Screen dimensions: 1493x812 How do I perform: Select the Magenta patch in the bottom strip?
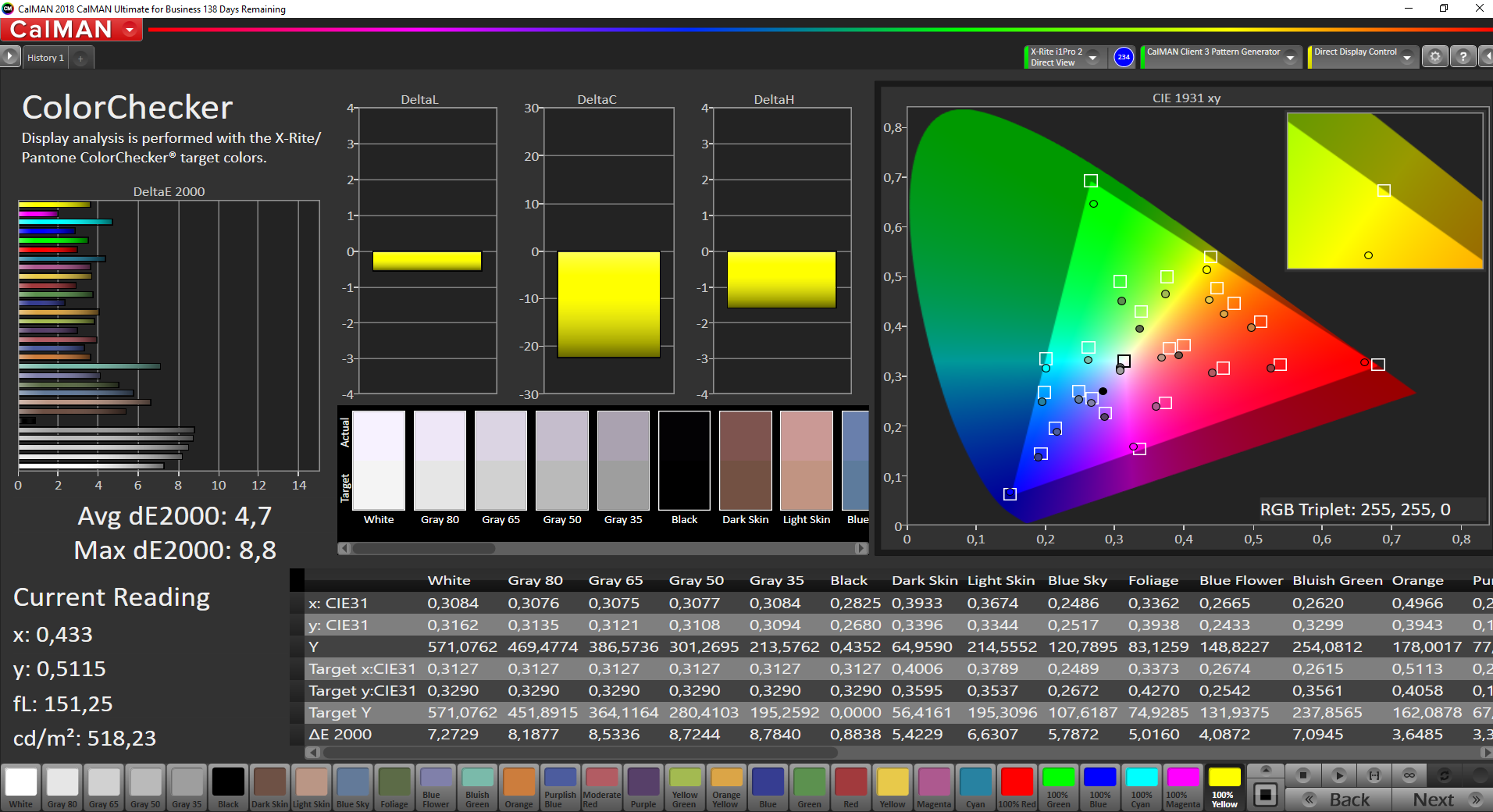(934, 788)
